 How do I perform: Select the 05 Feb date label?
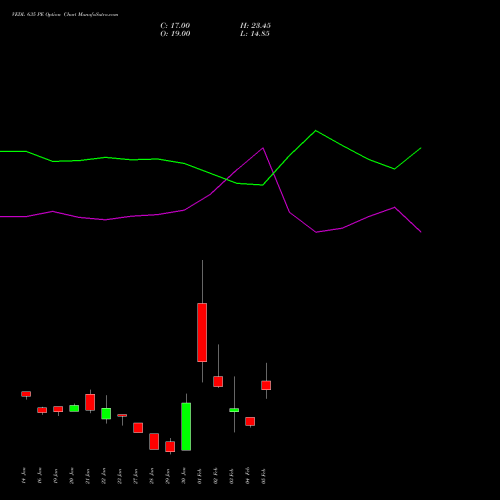263,476
